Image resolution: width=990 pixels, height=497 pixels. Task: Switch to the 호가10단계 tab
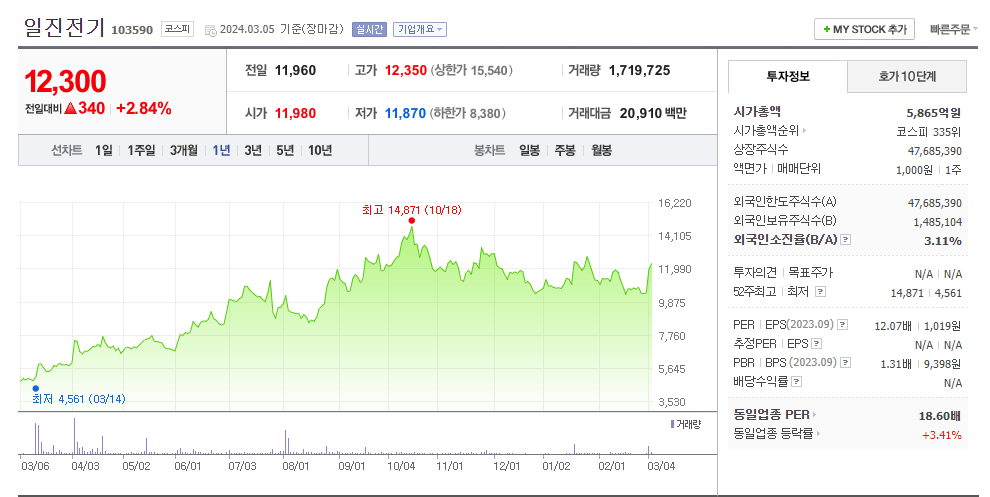907,76
